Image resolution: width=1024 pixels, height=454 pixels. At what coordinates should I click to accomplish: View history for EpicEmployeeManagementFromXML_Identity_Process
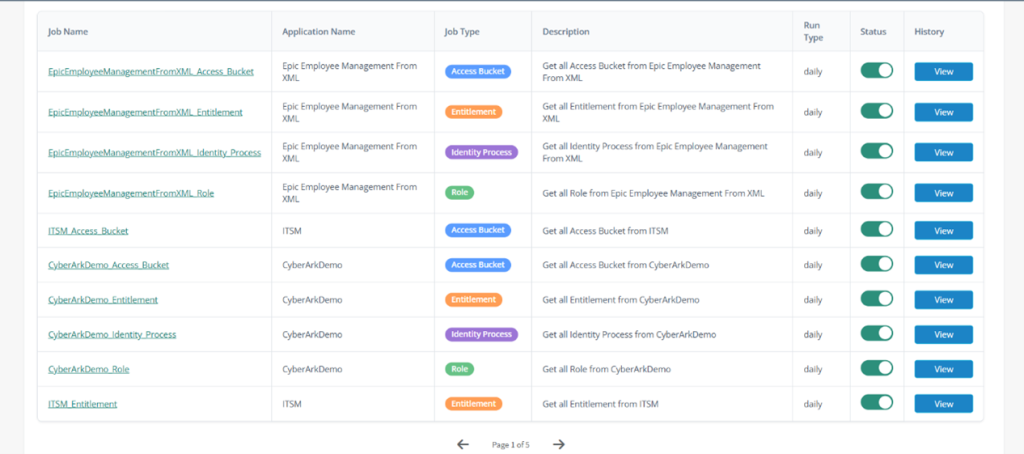pyautogui.click(x=943, y=152)
